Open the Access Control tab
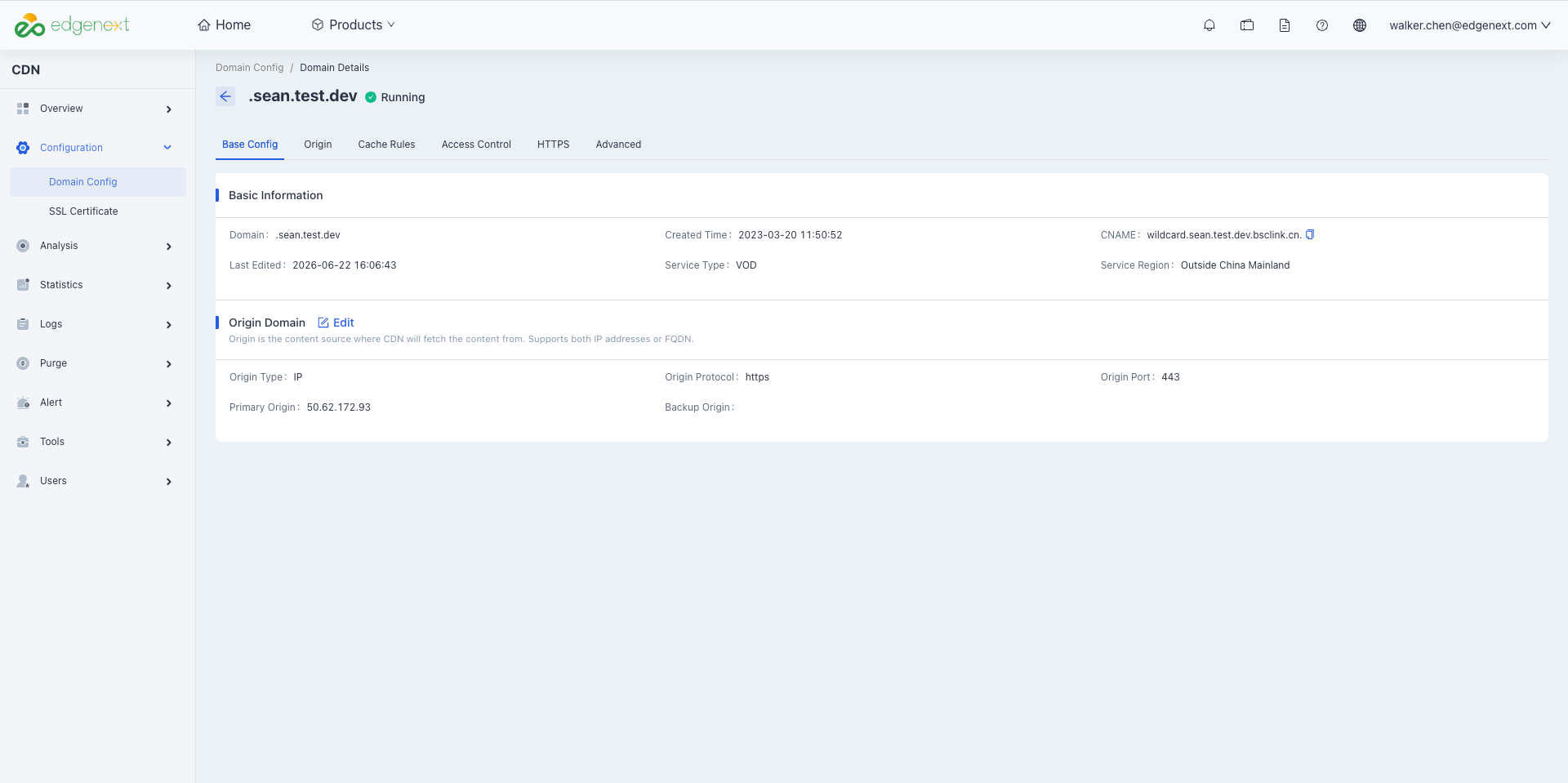The height and width of the screenshot is (783, 1568). [476, 145]
